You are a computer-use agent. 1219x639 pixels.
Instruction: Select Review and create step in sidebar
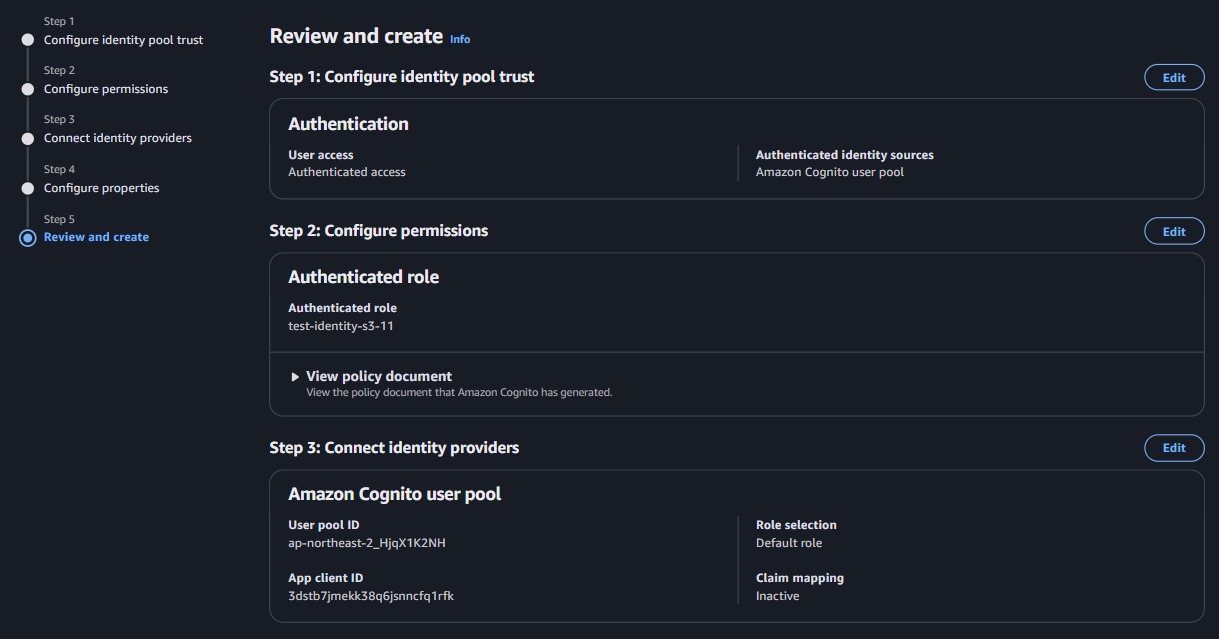[96, 237]
